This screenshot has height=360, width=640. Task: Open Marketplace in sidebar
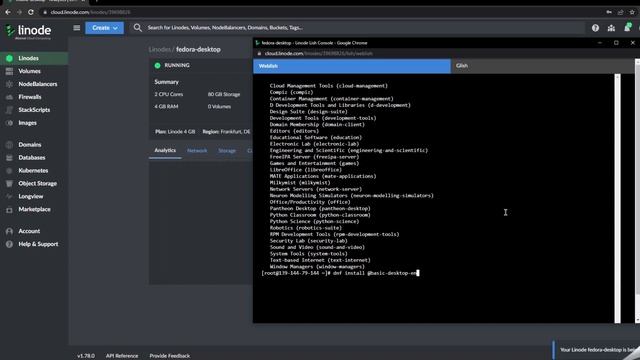[34, 209]
